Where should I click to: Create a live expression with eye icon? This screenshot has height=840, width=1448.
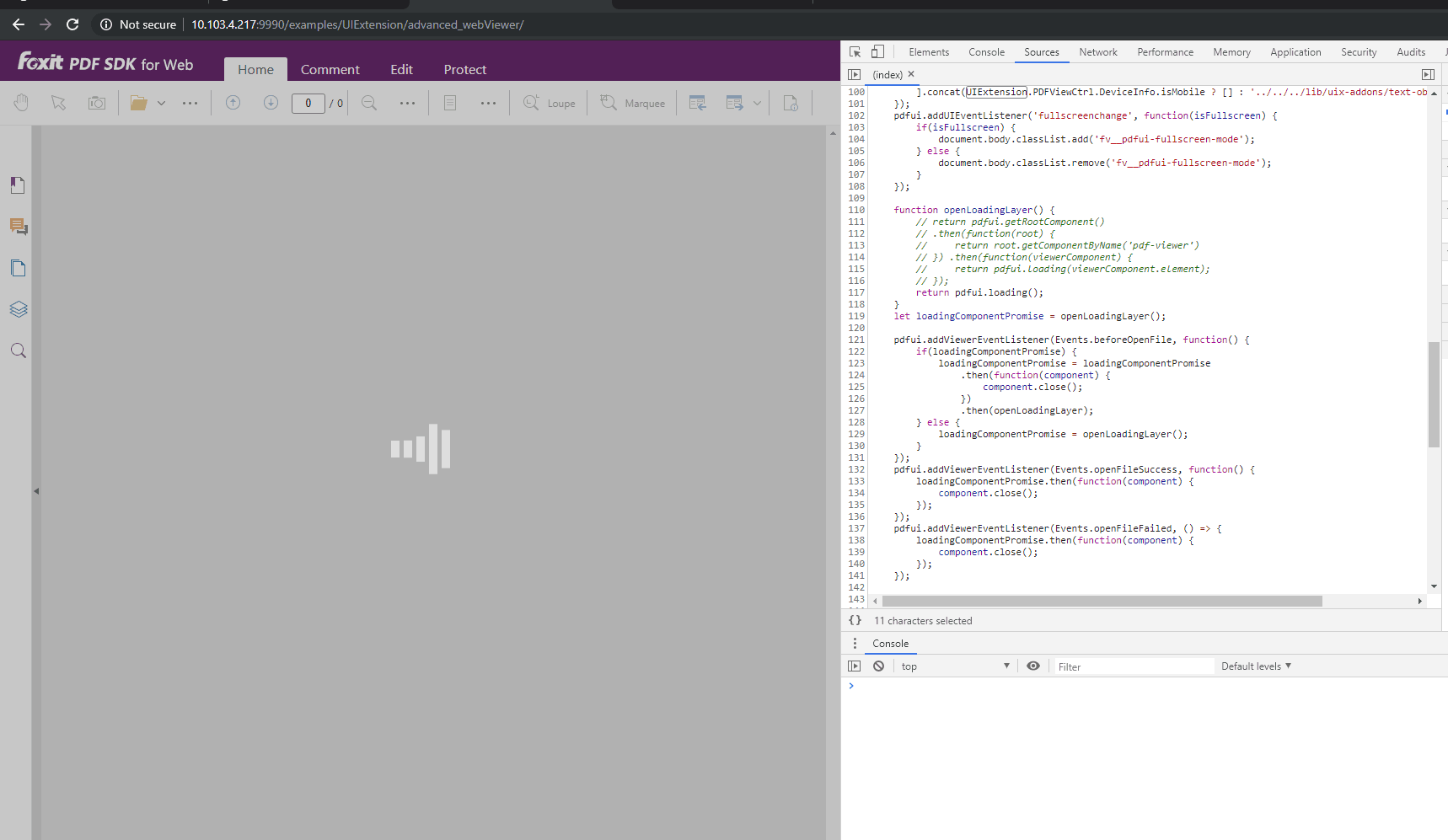click(x=1032, y=666)
